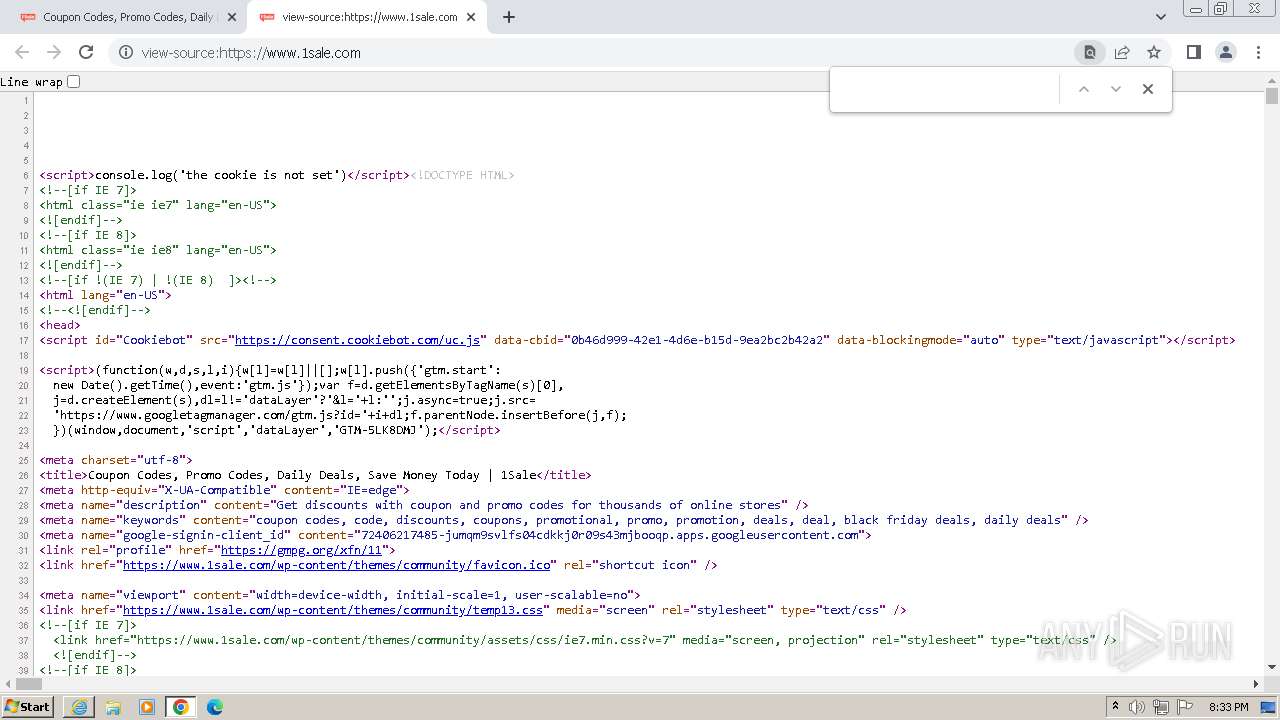Click the volume speaker tray icon
This screenshot has height=720, width=1280.
[x=1137, y=707]
